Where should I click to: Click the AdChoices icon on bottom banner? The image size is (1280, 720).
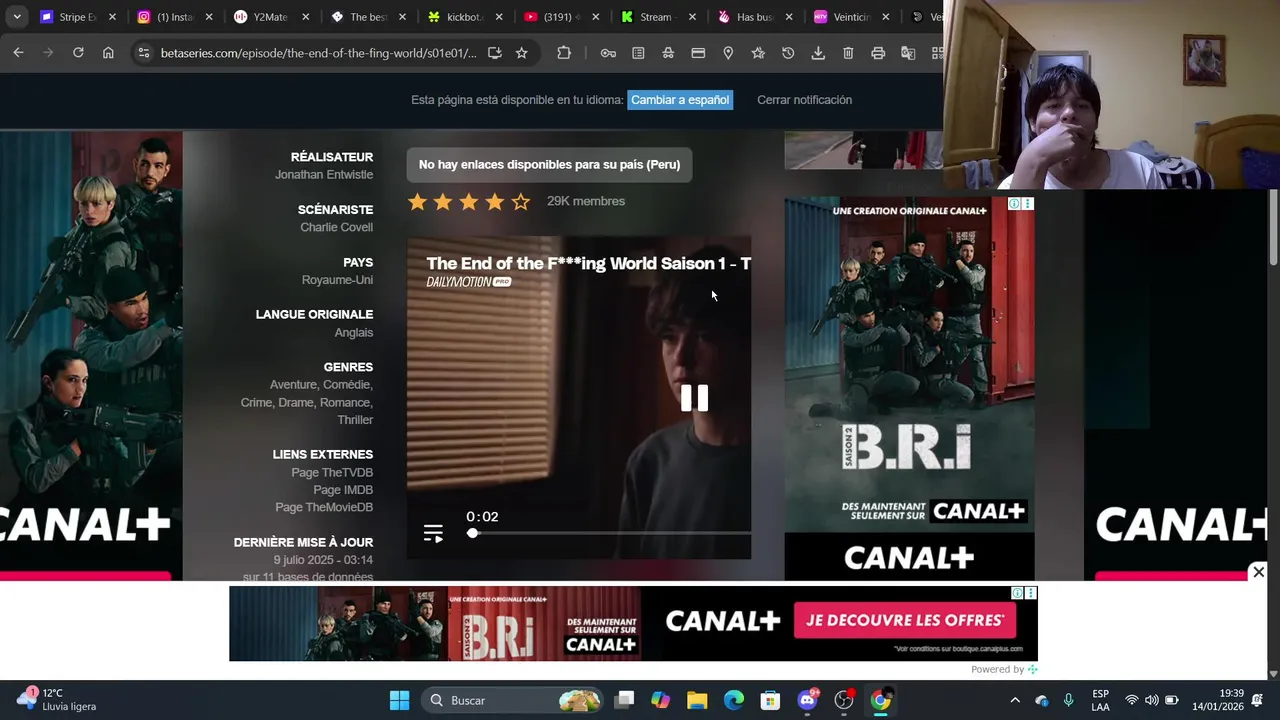(x=1017, y=593)
